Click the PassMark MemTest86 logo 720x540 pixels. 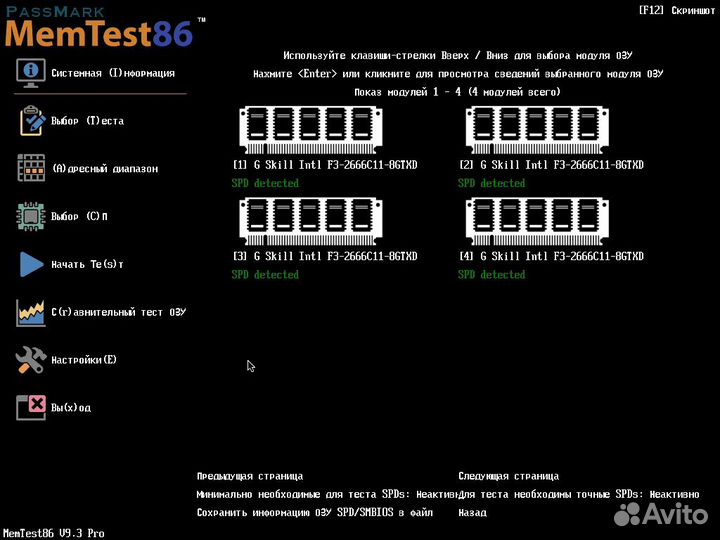coord(105,28)
